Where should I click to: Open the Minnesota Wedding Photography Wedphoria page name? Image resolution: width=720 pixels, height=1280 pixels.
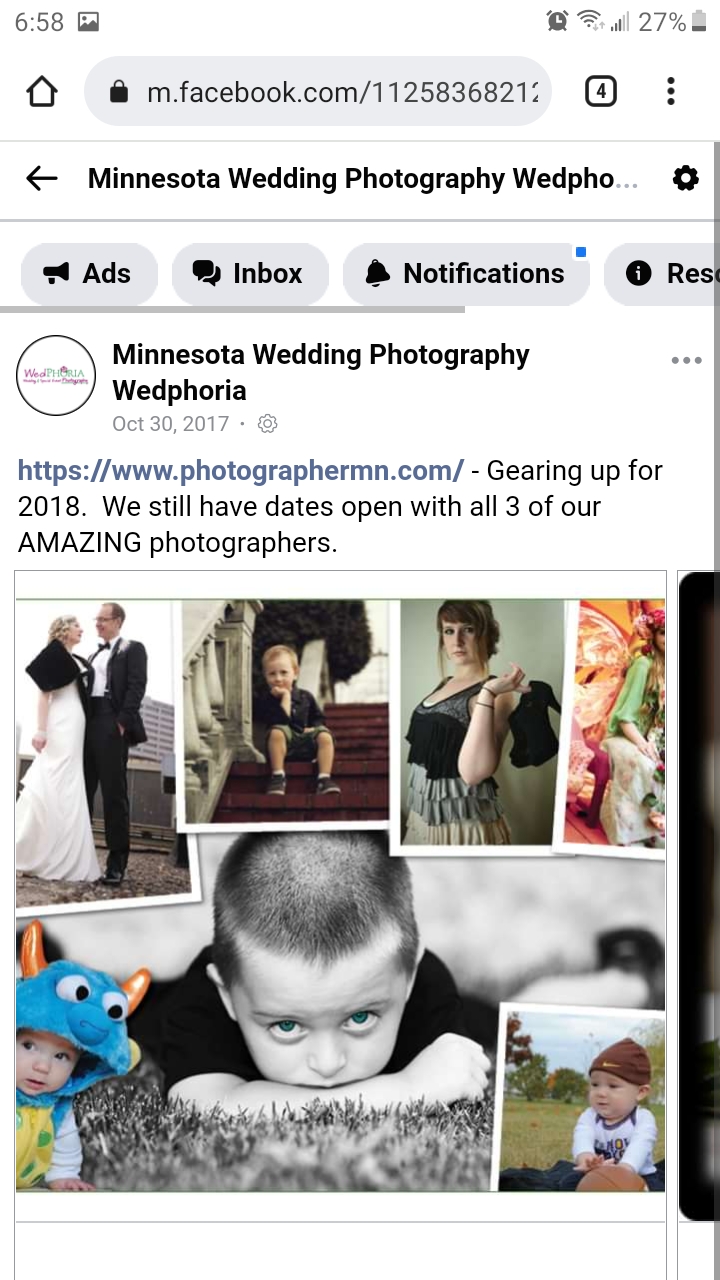click(x=321, y=372)
